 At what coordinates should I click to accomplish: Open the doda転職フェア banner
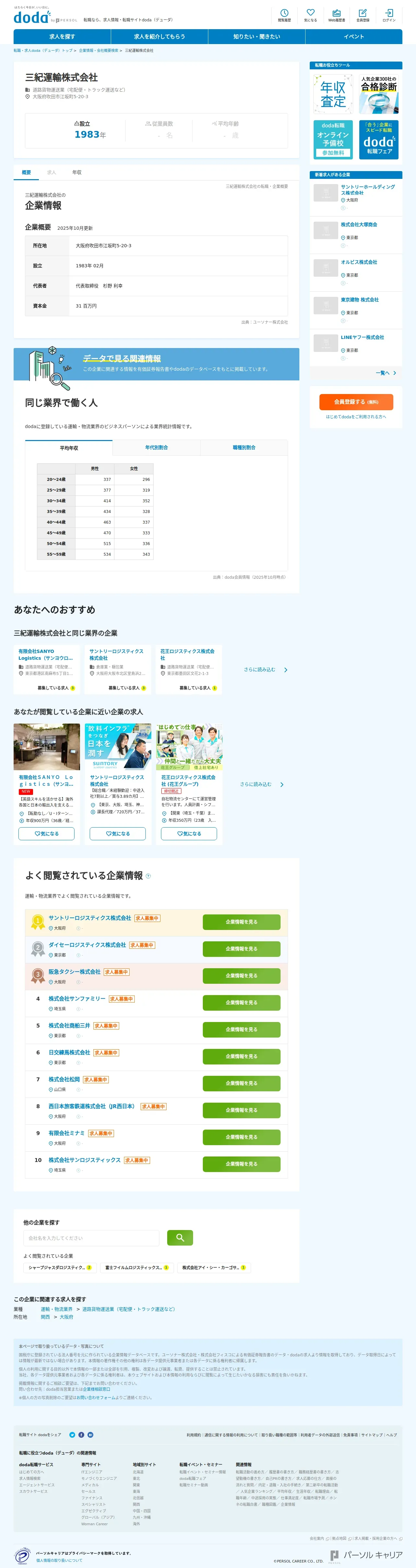pyautogui.click(x=378, y=139)
